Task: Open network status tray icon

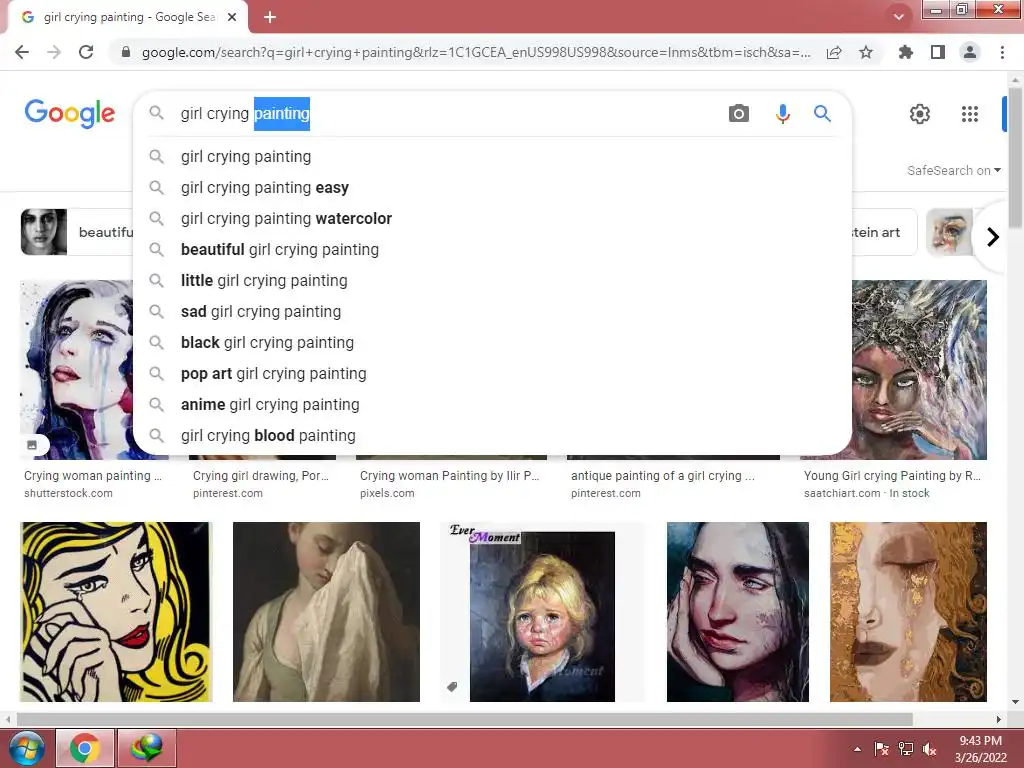Action: (906, 749)
